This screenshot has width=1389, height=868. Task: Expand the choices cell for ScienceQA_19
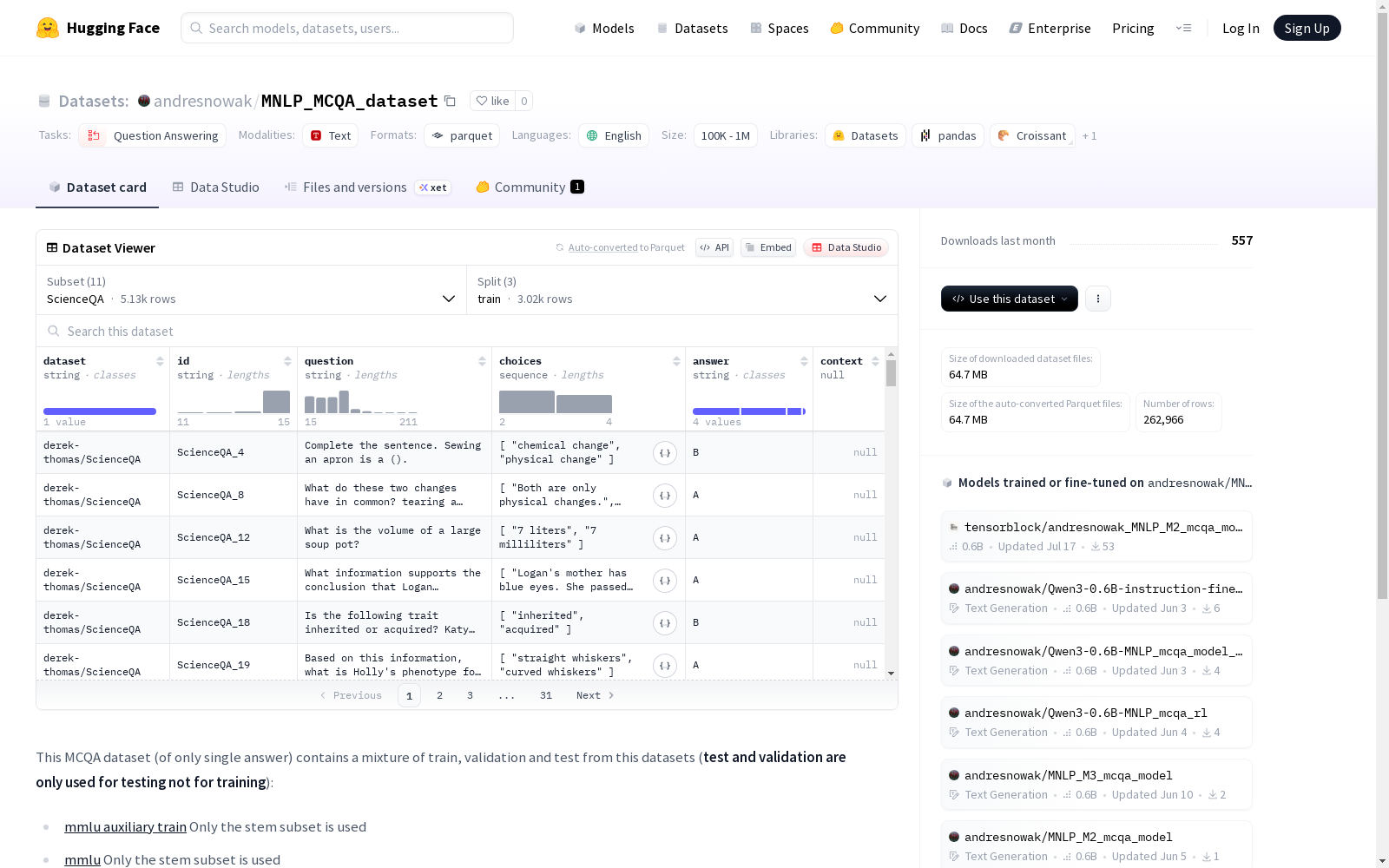coord(665,665)
